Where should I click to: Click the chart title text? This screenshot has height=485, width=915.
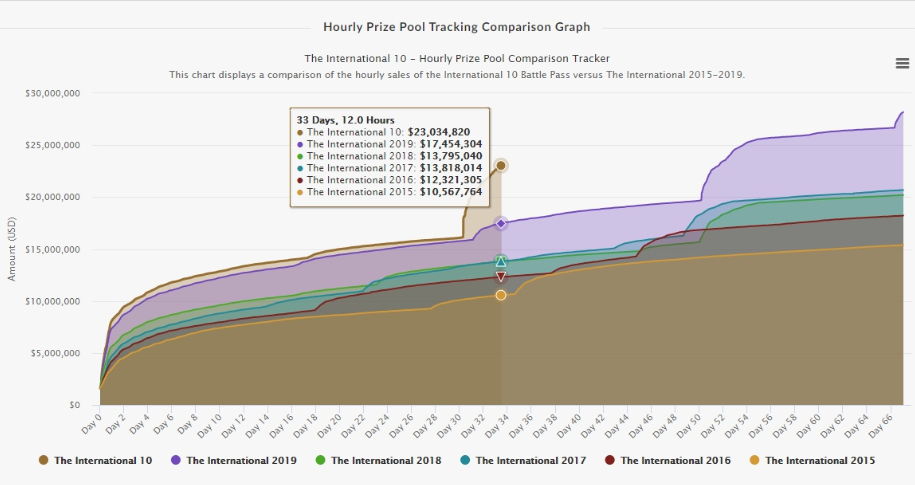(x=457, y=59)
